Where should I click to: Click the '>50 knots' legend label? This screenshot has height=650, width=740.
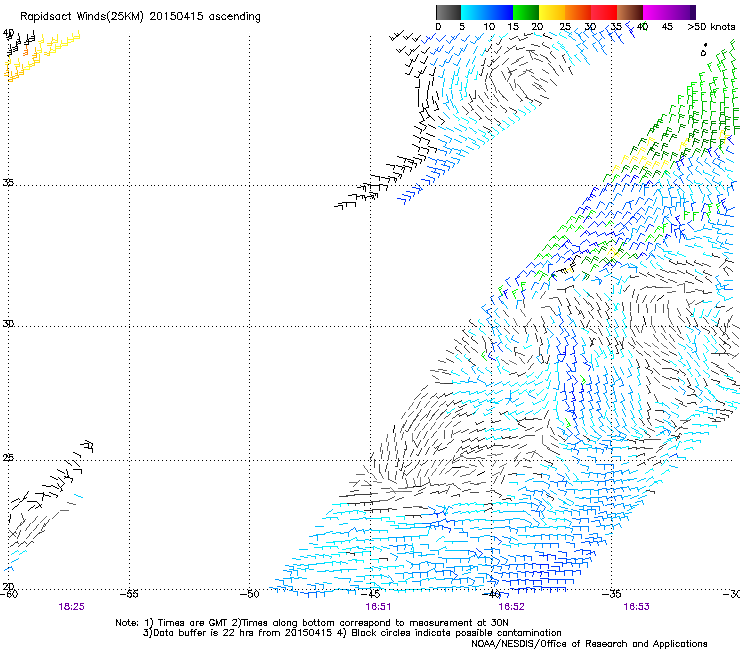coord(711,27)
